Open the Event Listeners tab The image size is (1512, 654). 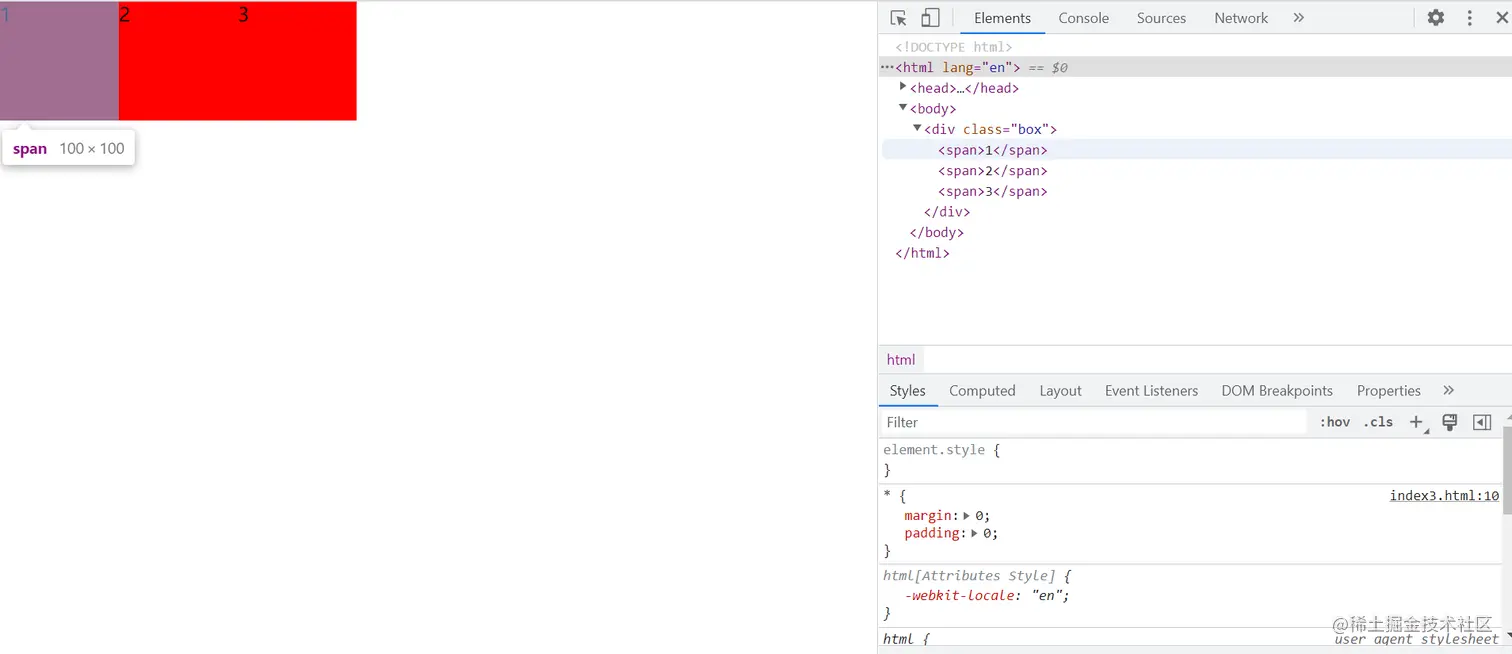click(x=1151, y=391)
